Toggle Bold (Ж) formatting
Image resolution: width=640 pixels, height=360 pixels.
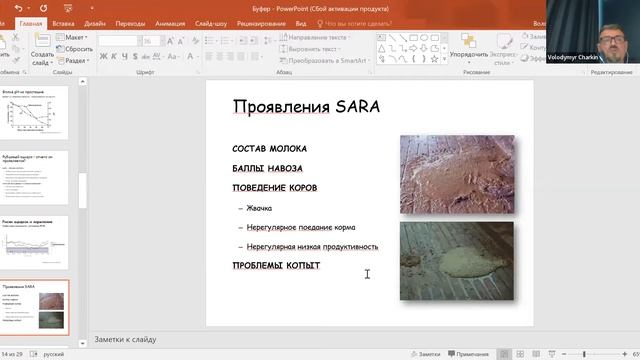[103, 56]
